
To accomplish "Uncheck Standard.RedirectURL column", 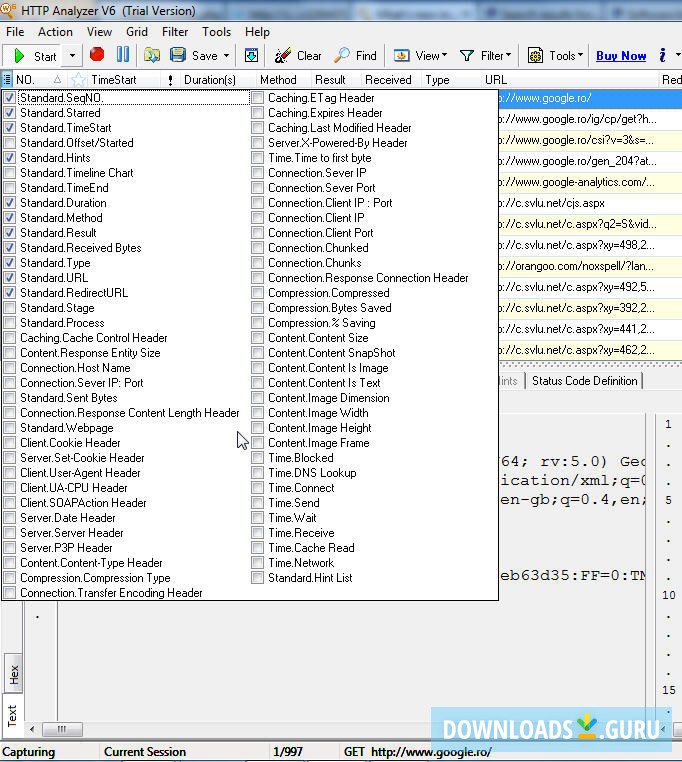I will (9, 293).
